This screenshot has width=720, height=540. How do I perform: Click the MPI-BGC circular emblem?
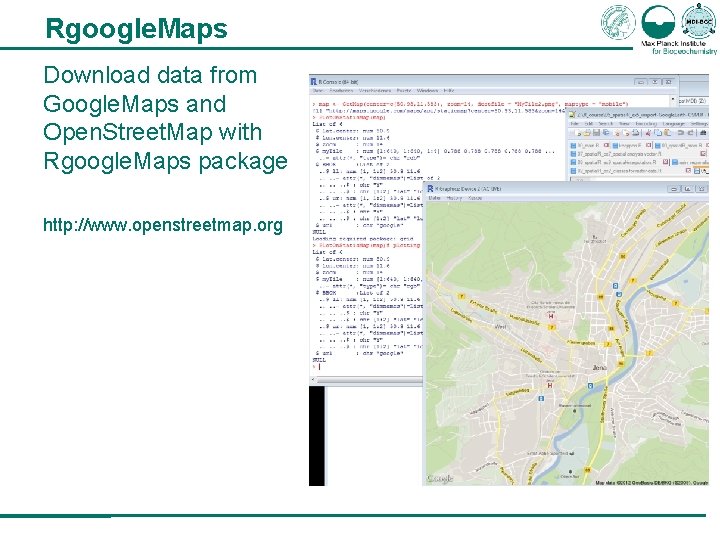(x=699, y=21)
